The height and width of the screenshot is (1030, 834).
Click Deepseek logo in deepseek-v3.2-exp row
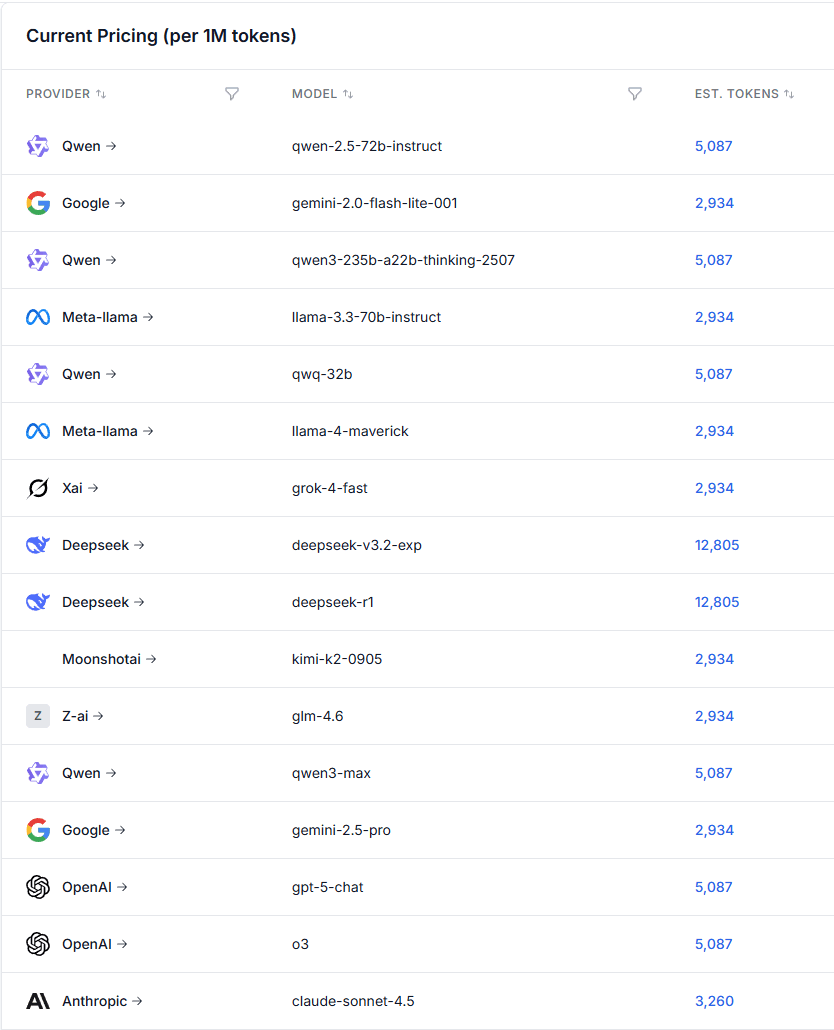click(x=38, y=545)
